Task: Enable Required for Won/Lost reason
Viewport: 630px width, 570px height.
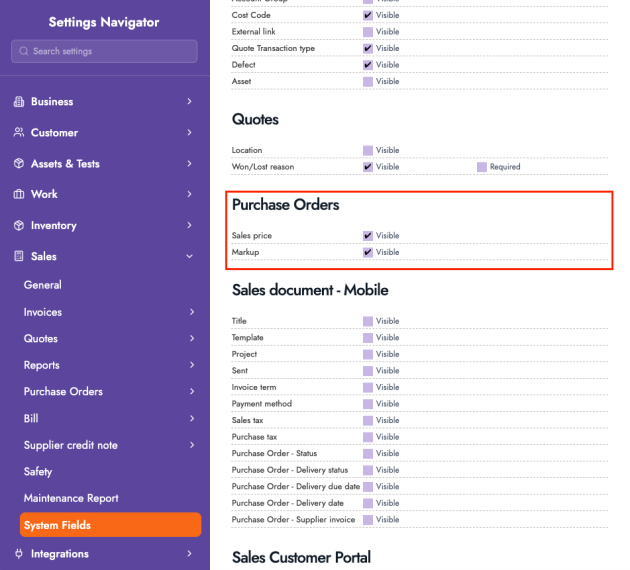Action: pos(482,167)
